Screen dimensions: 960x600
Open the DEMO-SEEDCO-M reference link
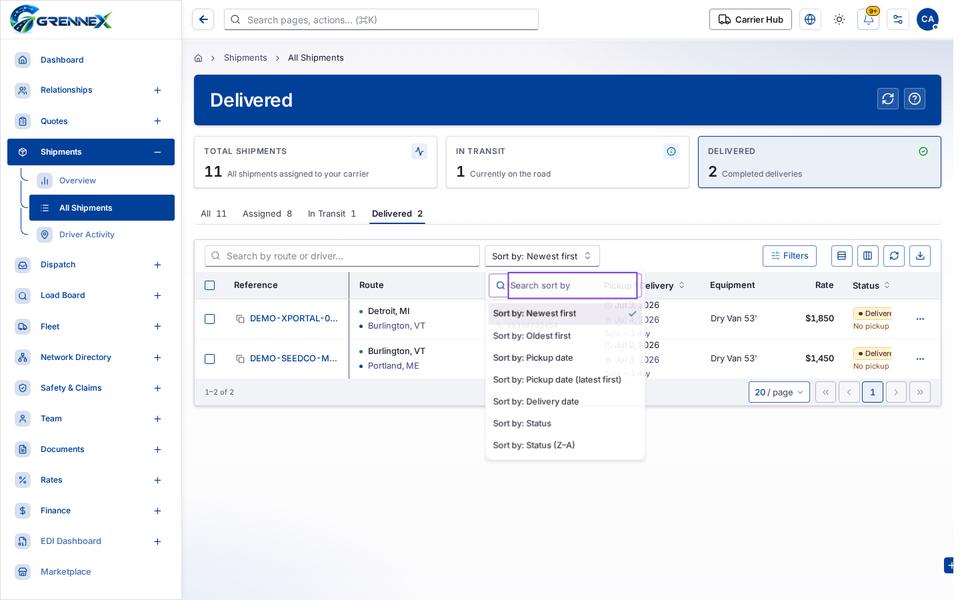pos(293,359)
